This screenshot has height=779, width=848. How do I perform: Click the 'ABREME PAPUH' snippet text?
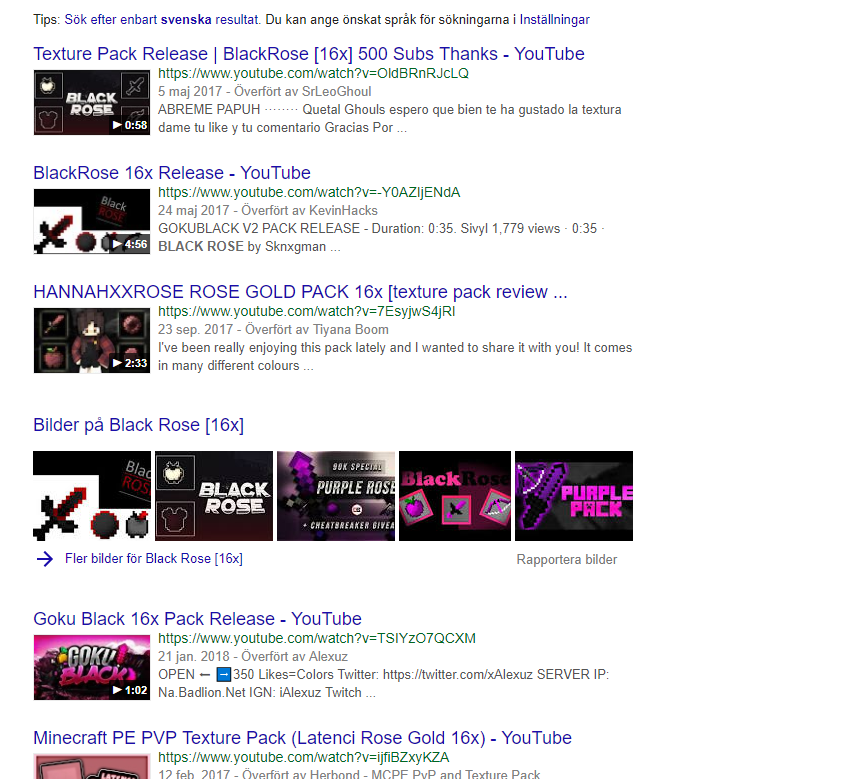[389, 118]
